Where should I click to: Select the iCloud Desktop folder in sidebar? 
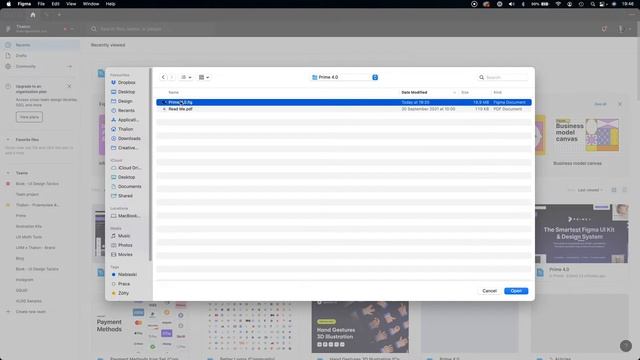(123, 177)
